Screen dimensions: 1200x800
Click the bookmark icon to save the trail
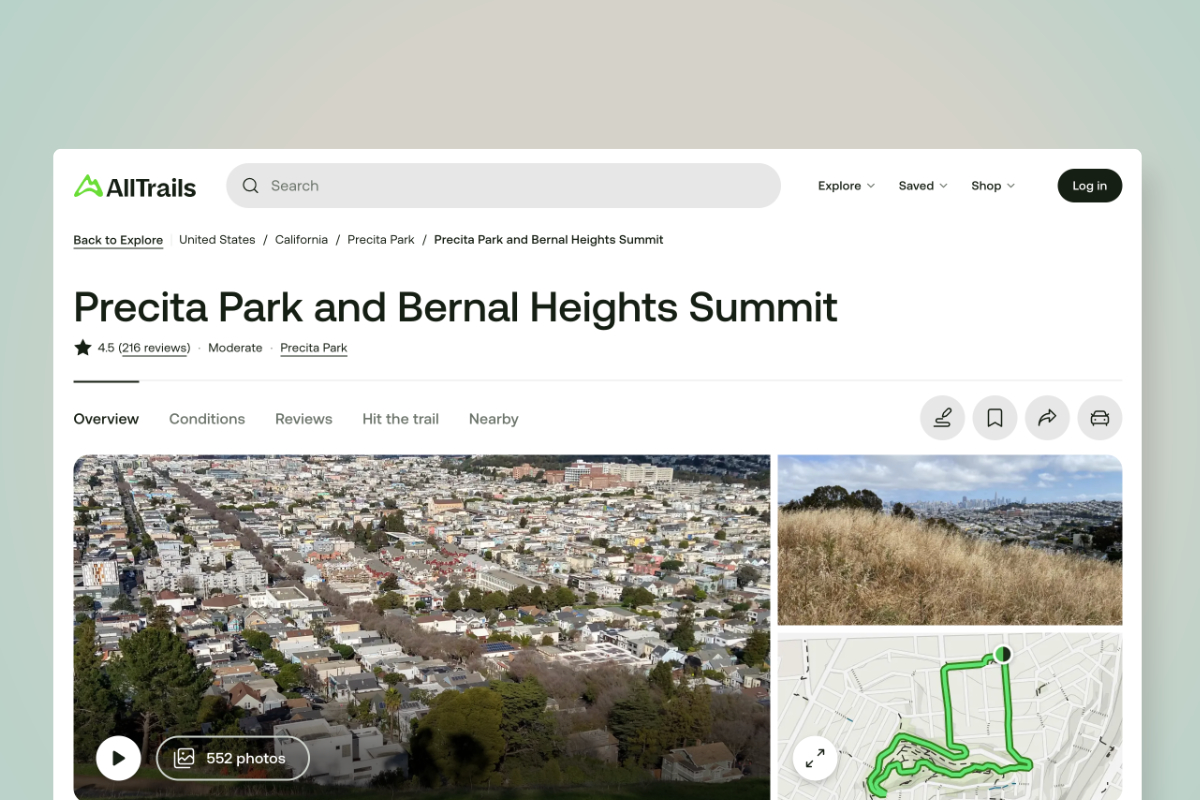[994, 418]
